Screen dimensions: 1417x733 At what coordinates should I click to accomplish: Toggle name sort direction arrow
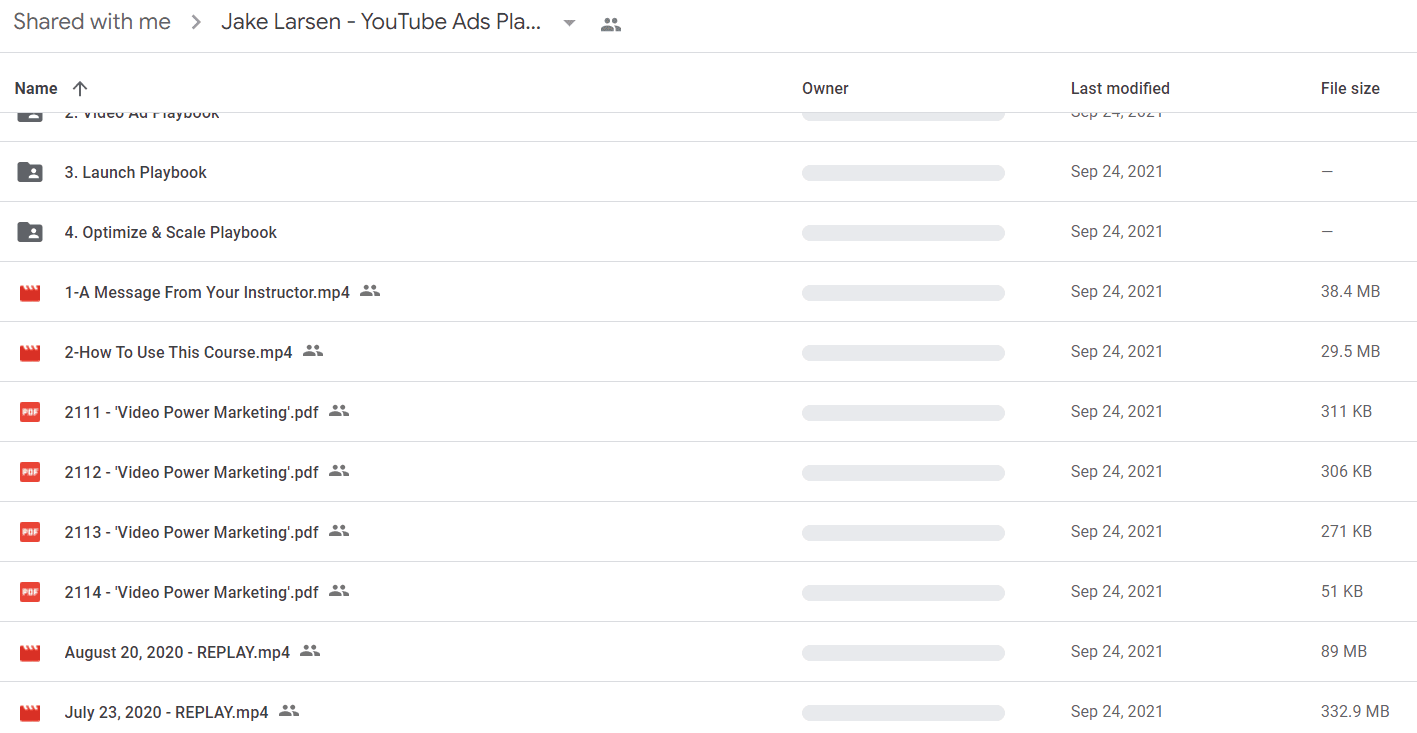point(80,88)
